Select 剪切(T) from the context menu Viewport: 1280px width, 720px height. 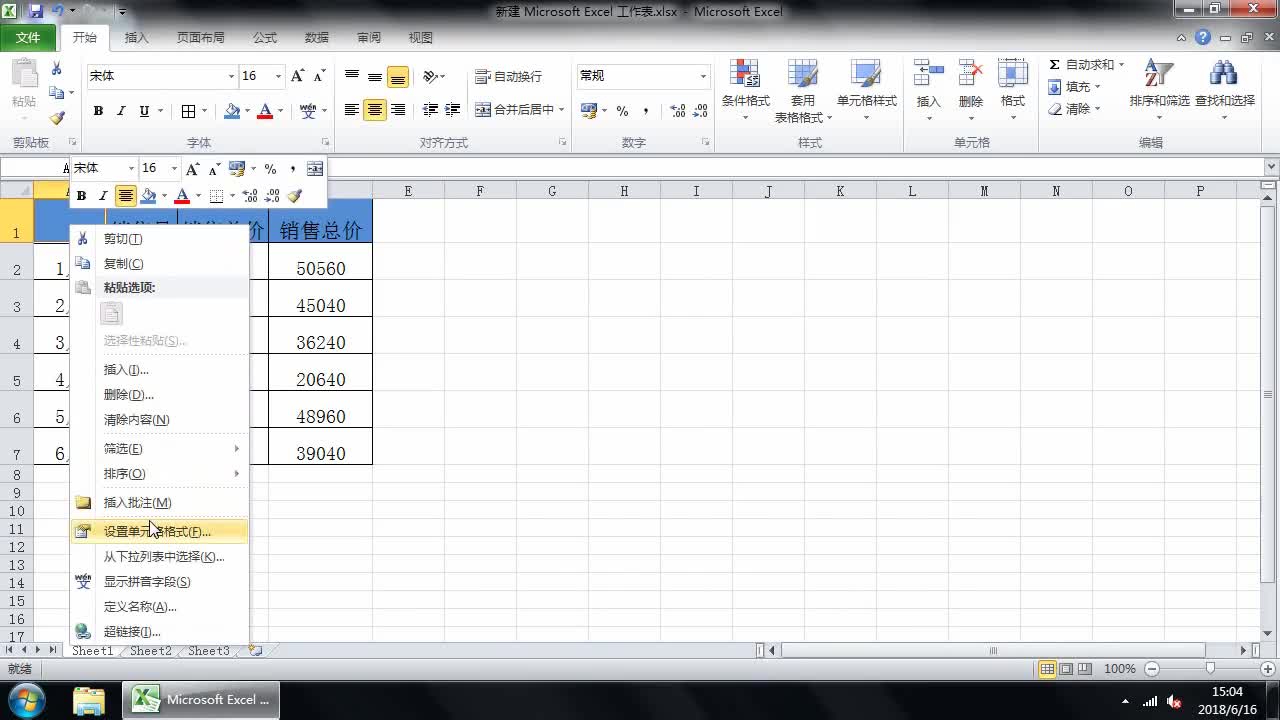[x=159, y=239]
